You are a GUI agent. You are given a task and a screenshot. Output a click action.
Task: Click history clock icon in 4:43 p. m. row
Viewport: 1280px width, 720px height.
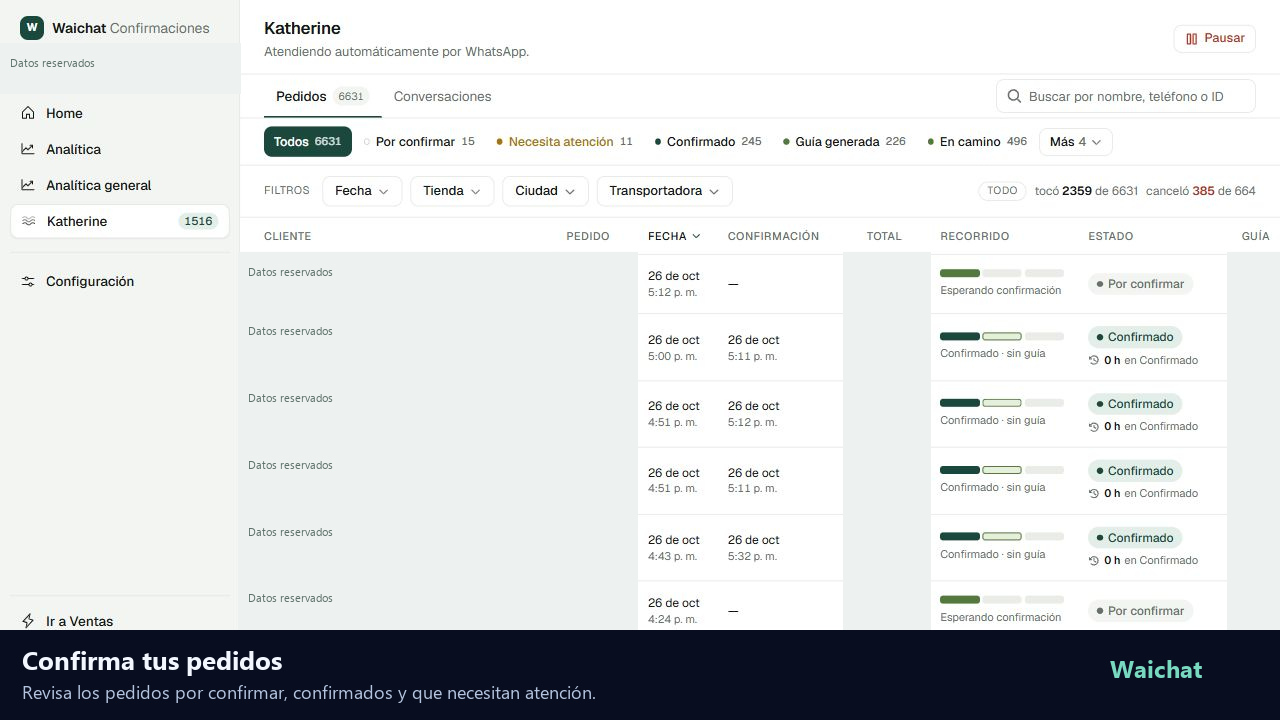pyautogui.click(x=1094, y=560)
